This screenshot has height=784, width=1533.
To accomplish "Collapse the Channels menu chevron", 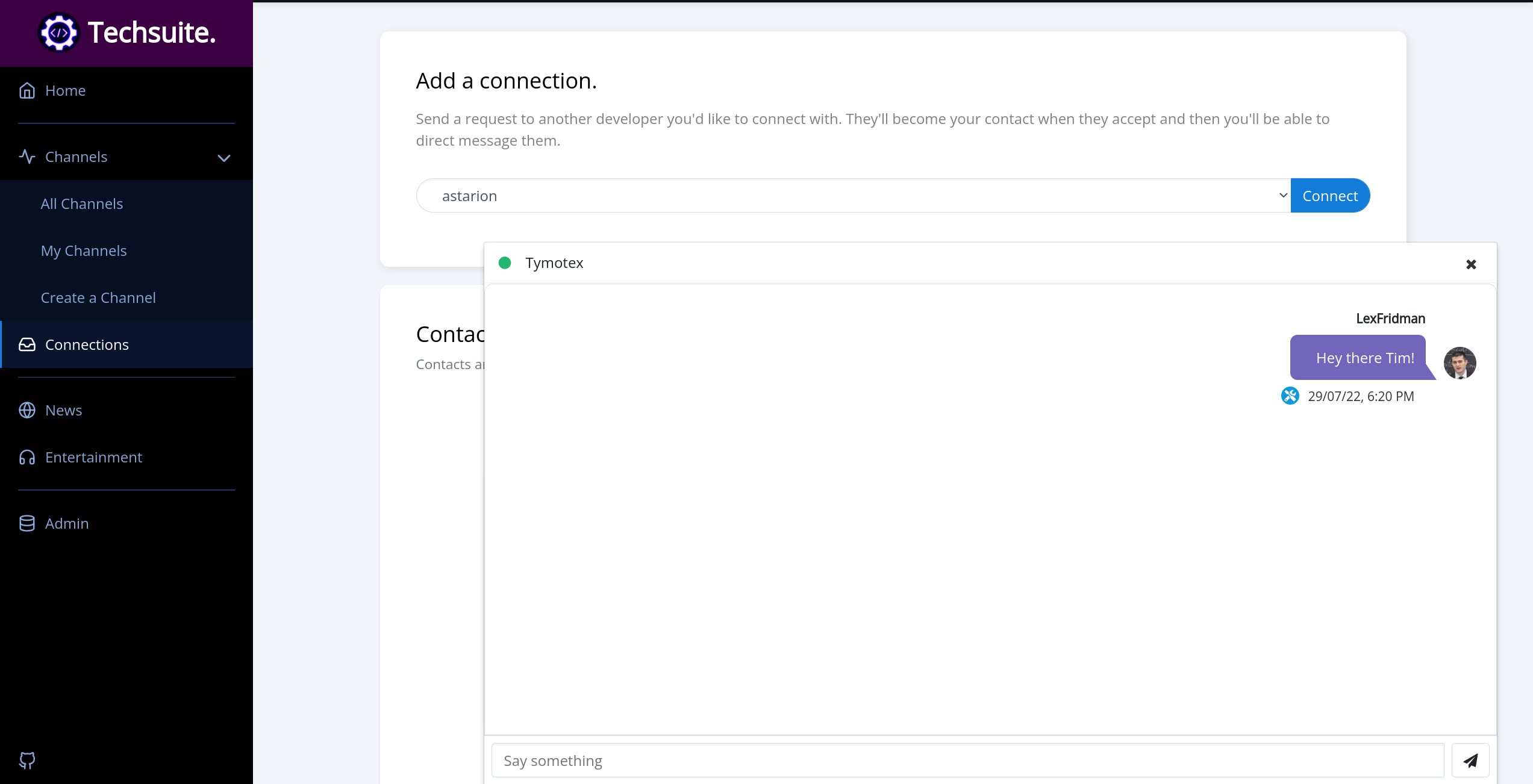I will click(224, 158).
